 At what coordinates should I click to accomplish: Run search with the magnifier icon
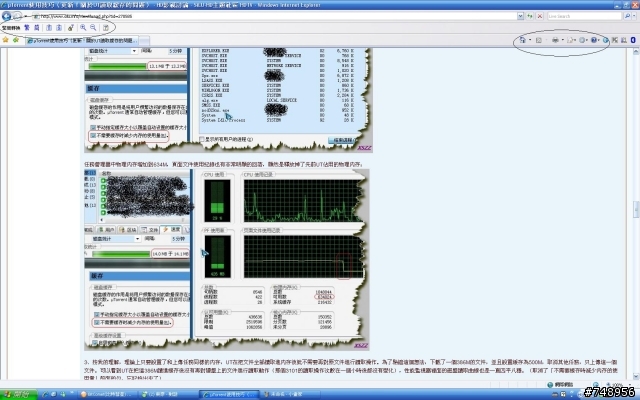[x=627, y=16]
